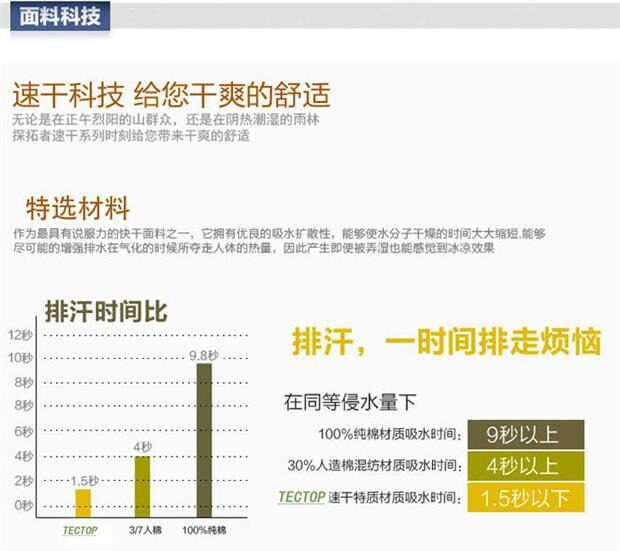Select the 速干科技 给您干爽的舒适 headline
The image size is (620, 551).
[171, 95]
